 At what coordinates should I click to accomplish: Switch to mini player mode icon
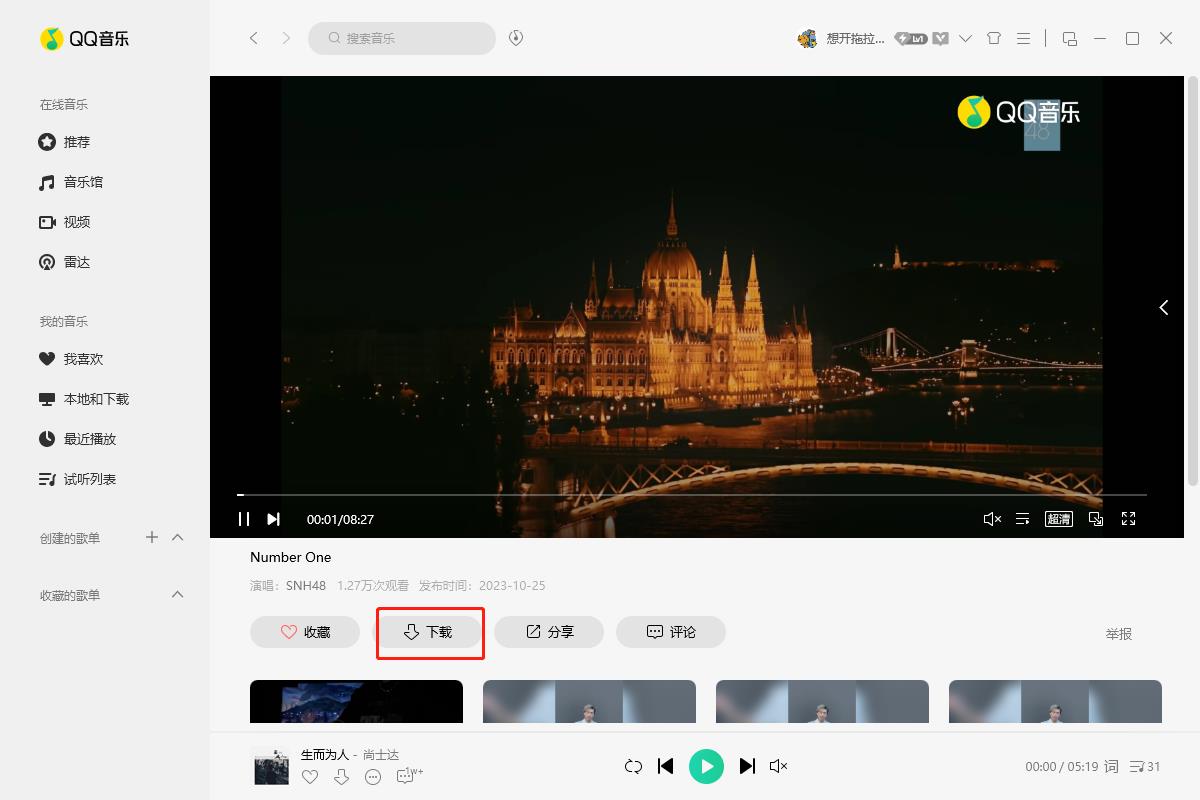pyautogui.click(x=1069, y=38)
